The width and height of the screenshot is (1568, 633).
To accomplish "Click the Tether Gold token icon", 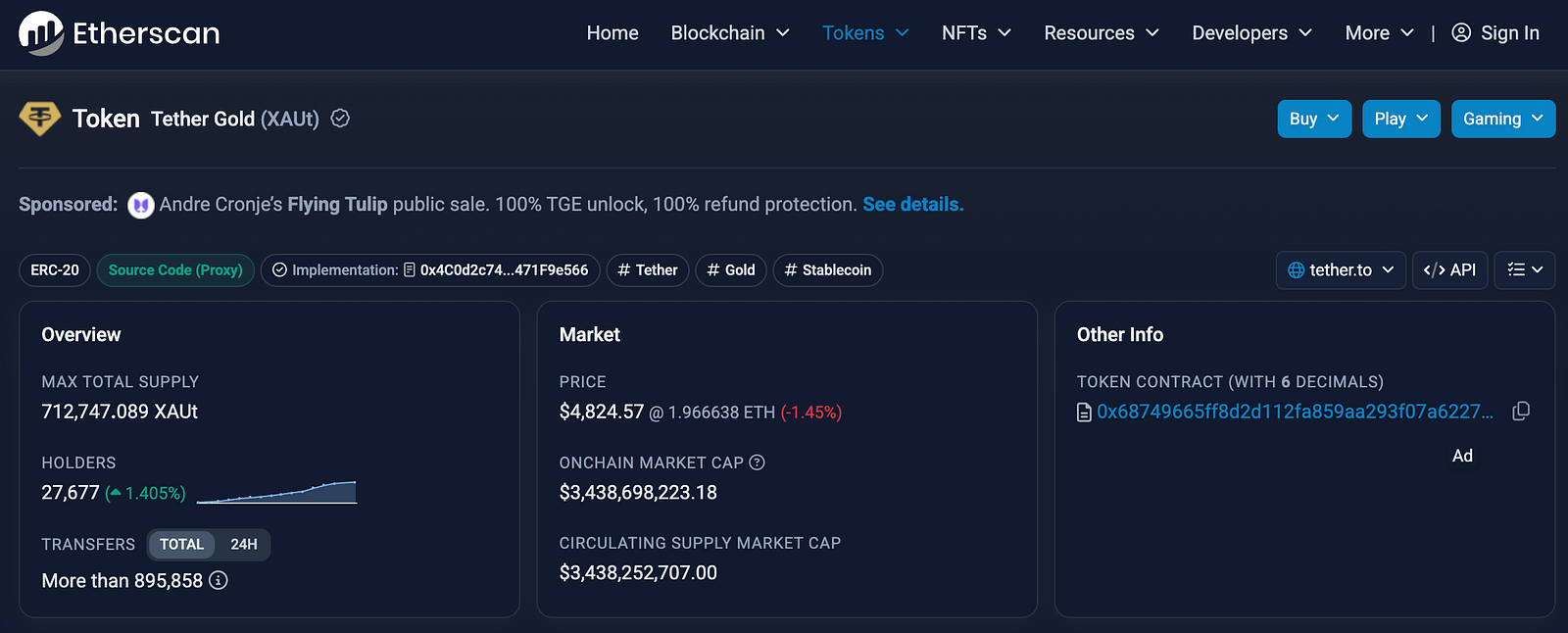I will pyautogui.click(x=39, y=119).
